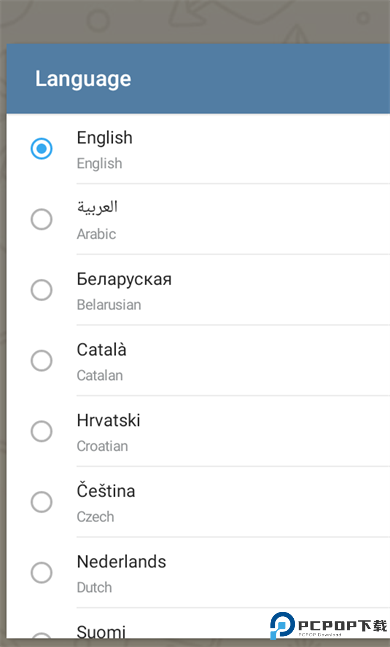Click the gray English subtitle text
The image size is (390, 647).
99,163
